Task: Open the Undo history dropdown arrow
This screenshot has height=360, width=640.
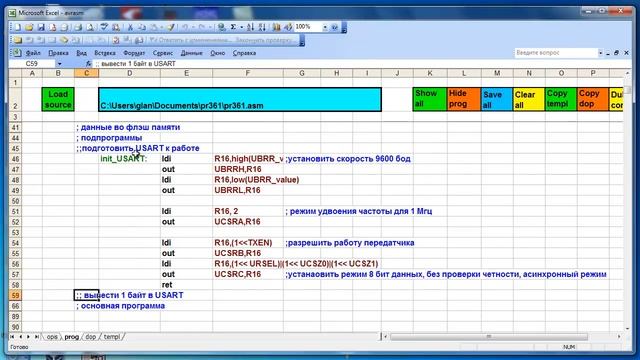Action: tap(192, 27)
